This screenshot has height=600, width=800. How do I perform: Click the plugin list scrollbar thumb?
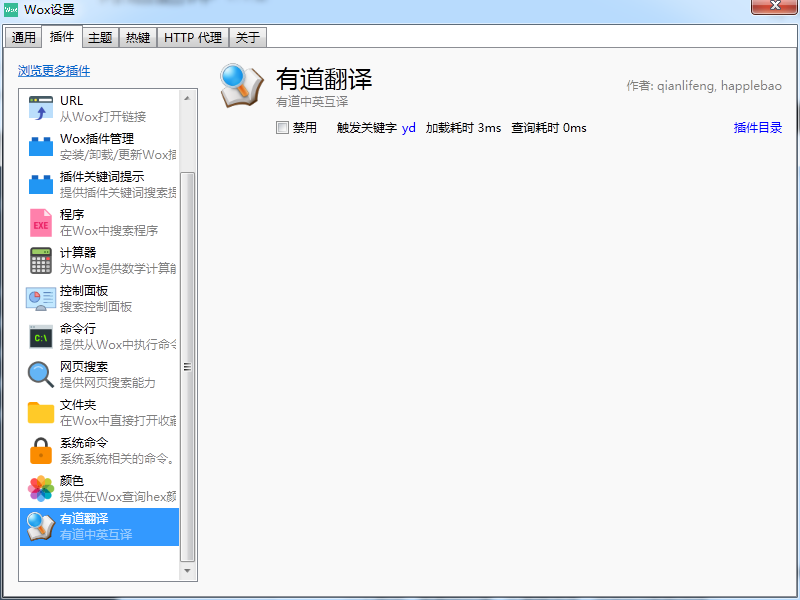pos(187,367)
